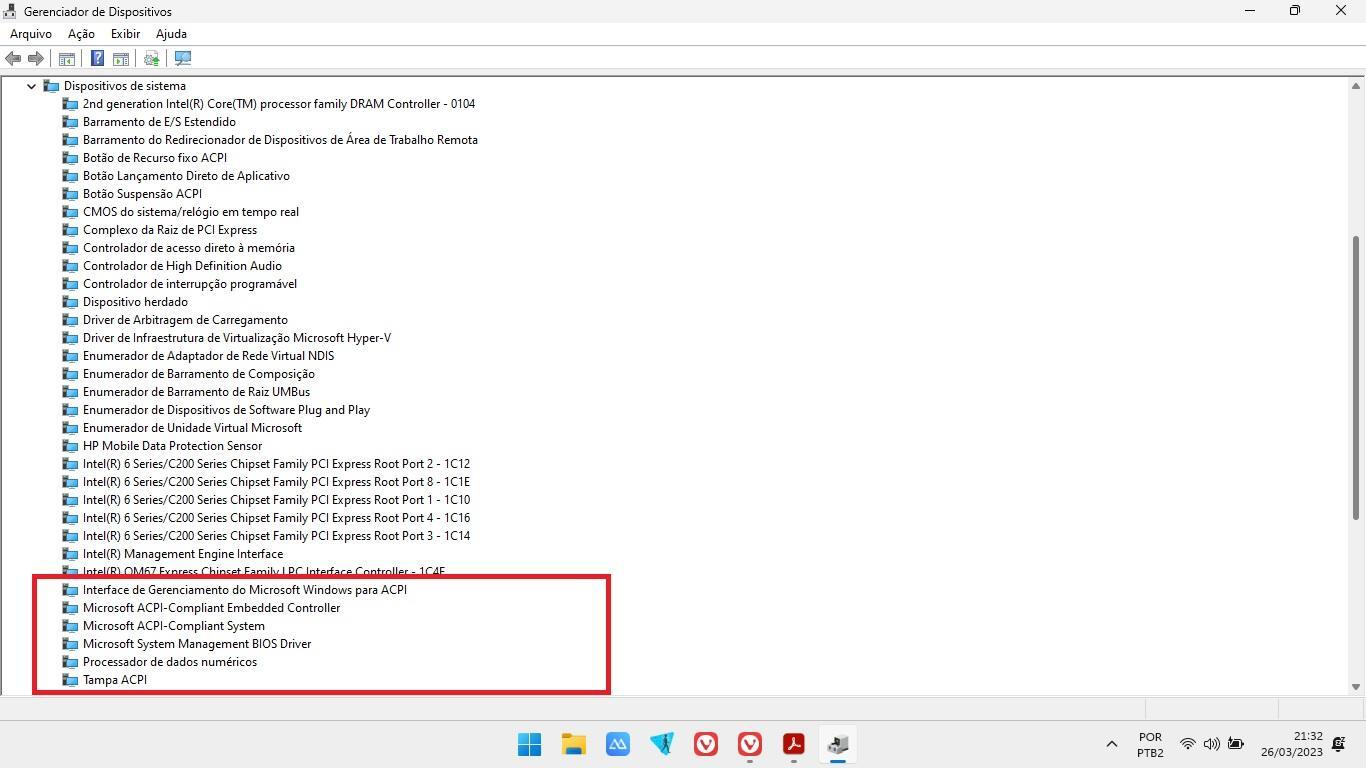1366x768 pixels.
Task: Select PCI Express Root Port 2 - 1C12
Action: pos(276,464)
